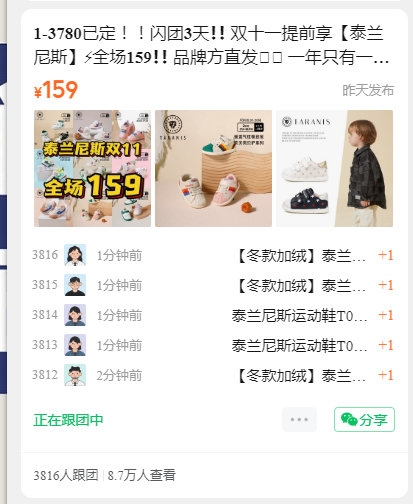Open the Taranis baby shoes middle image

213,168
